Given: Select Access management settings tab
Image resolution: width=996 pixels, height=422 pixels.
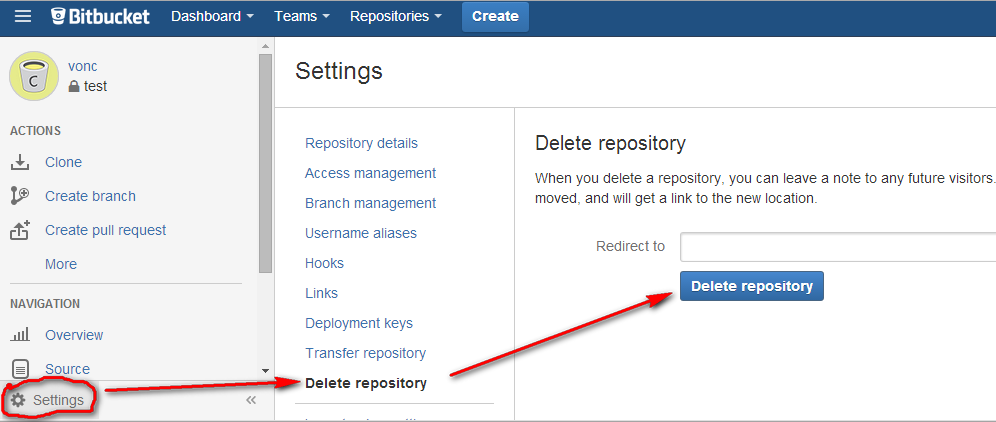Looking at the screenshot, I should [x=370, y=173].
